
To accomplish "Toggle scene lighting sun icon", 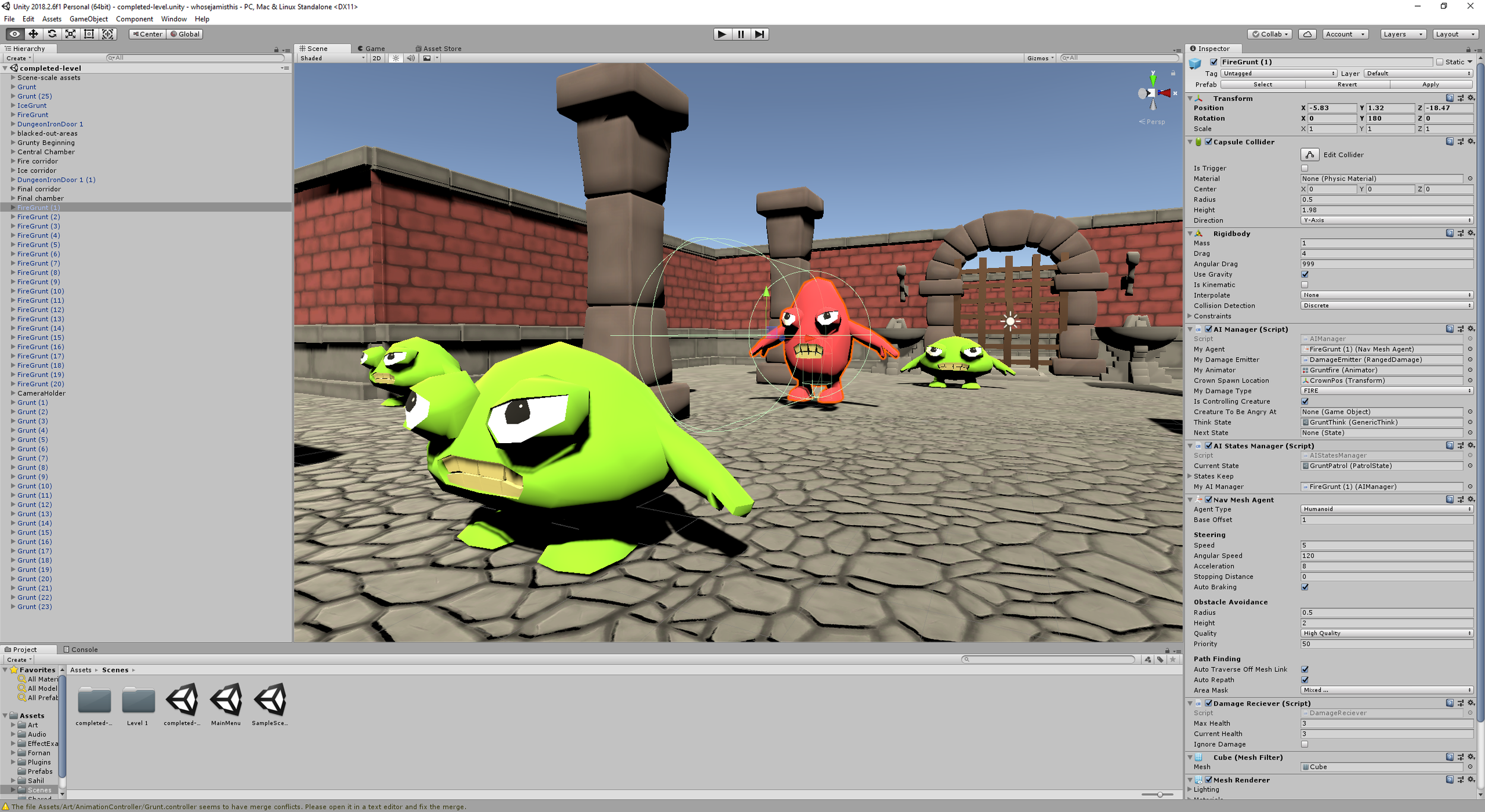I will (396, 58).
